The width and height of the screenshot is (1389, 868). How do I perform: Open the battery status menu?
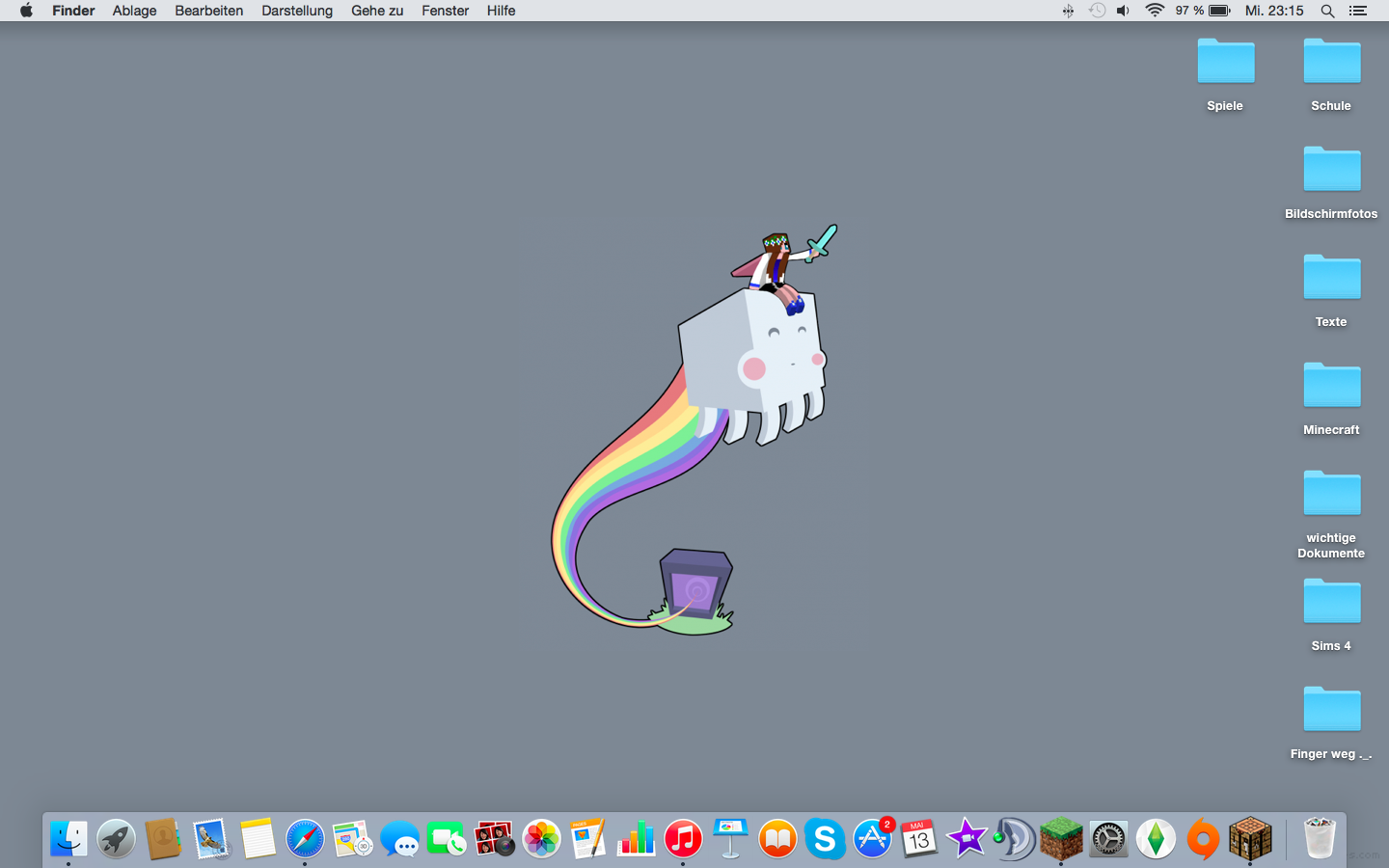tap(1219, 11)
